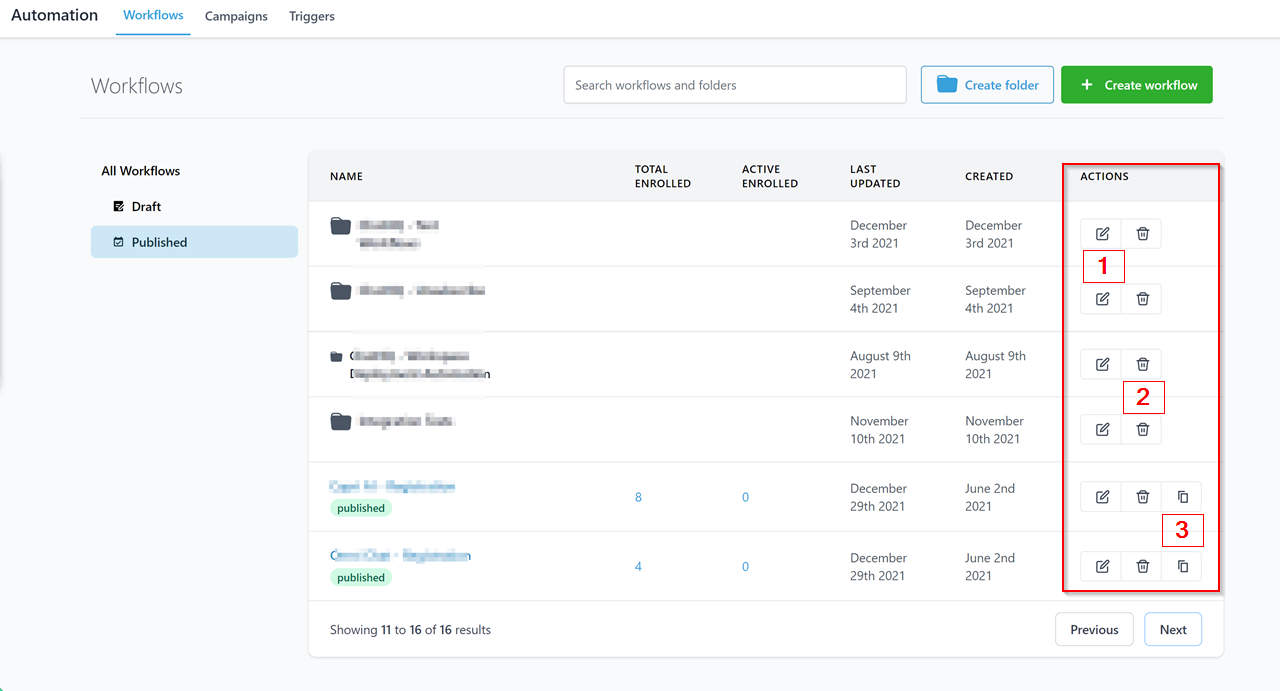Go to Previous page of results
1280x691 pixels.
[1093, 630]
